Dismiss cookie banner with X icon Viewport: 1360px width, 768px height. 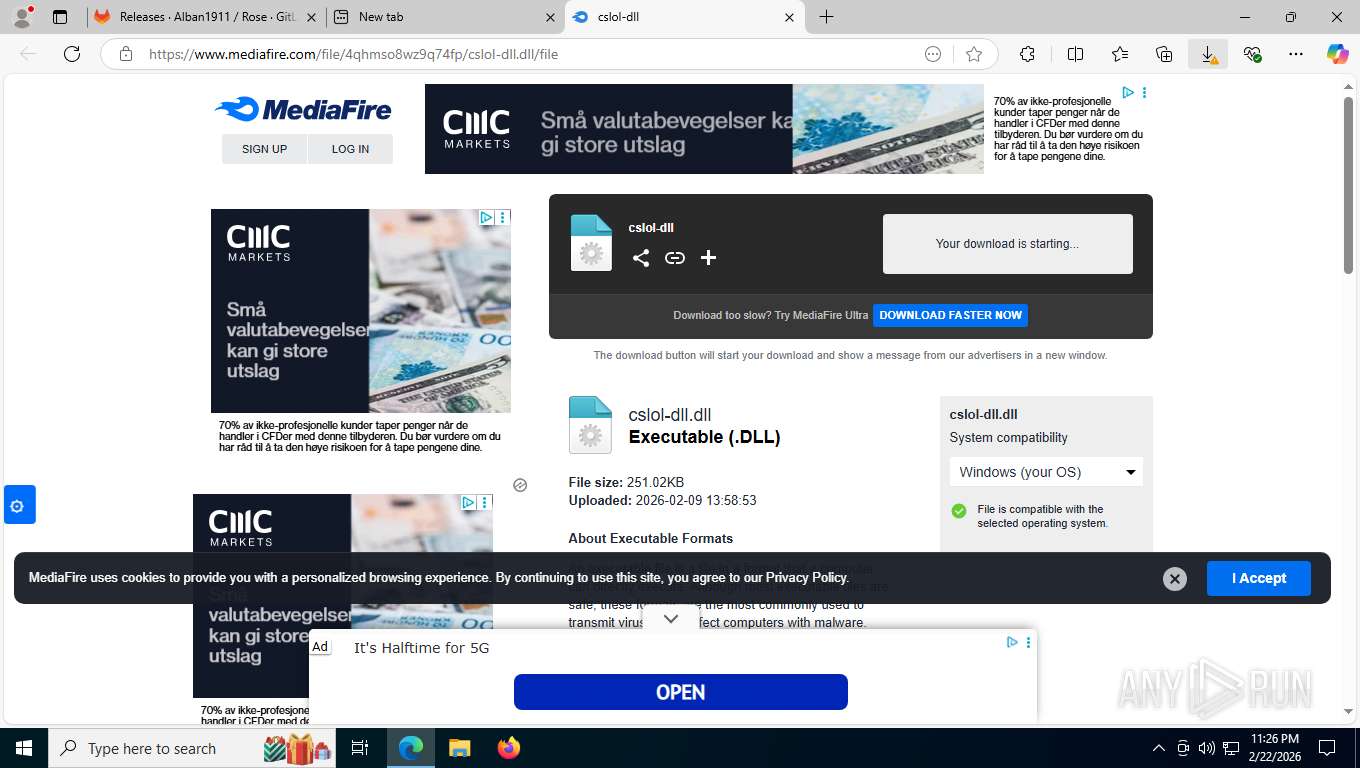click(1175, 579)
